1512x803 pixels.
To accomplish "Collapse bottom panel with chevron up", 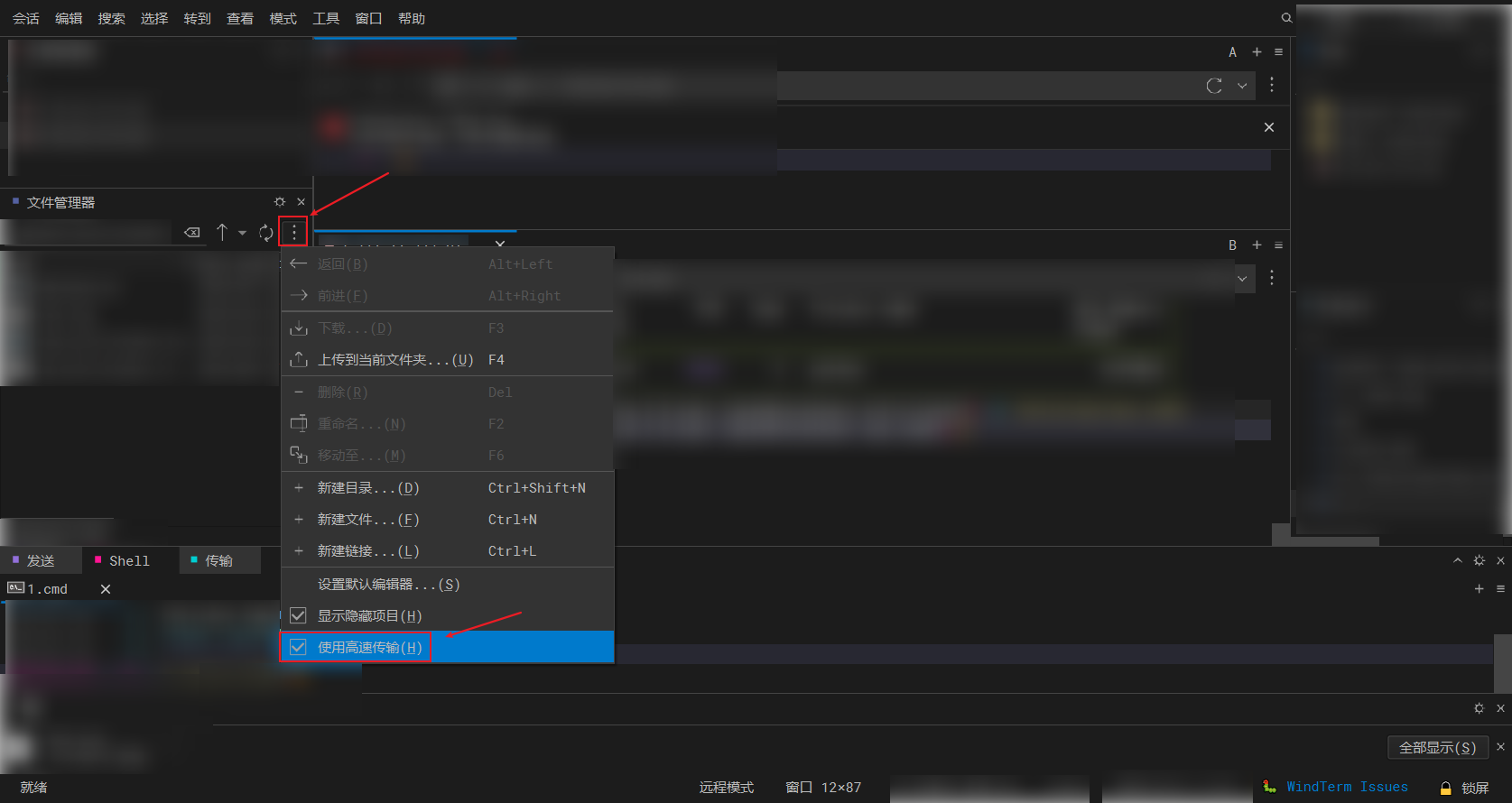I will 1458,560.
